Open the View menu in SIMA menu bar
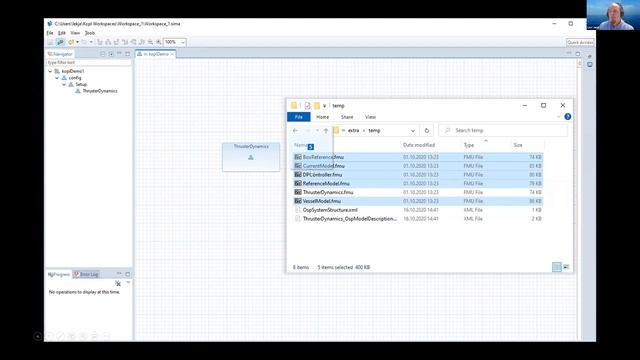The width and height of the screenshot is (640, 360). click(75, 33)
